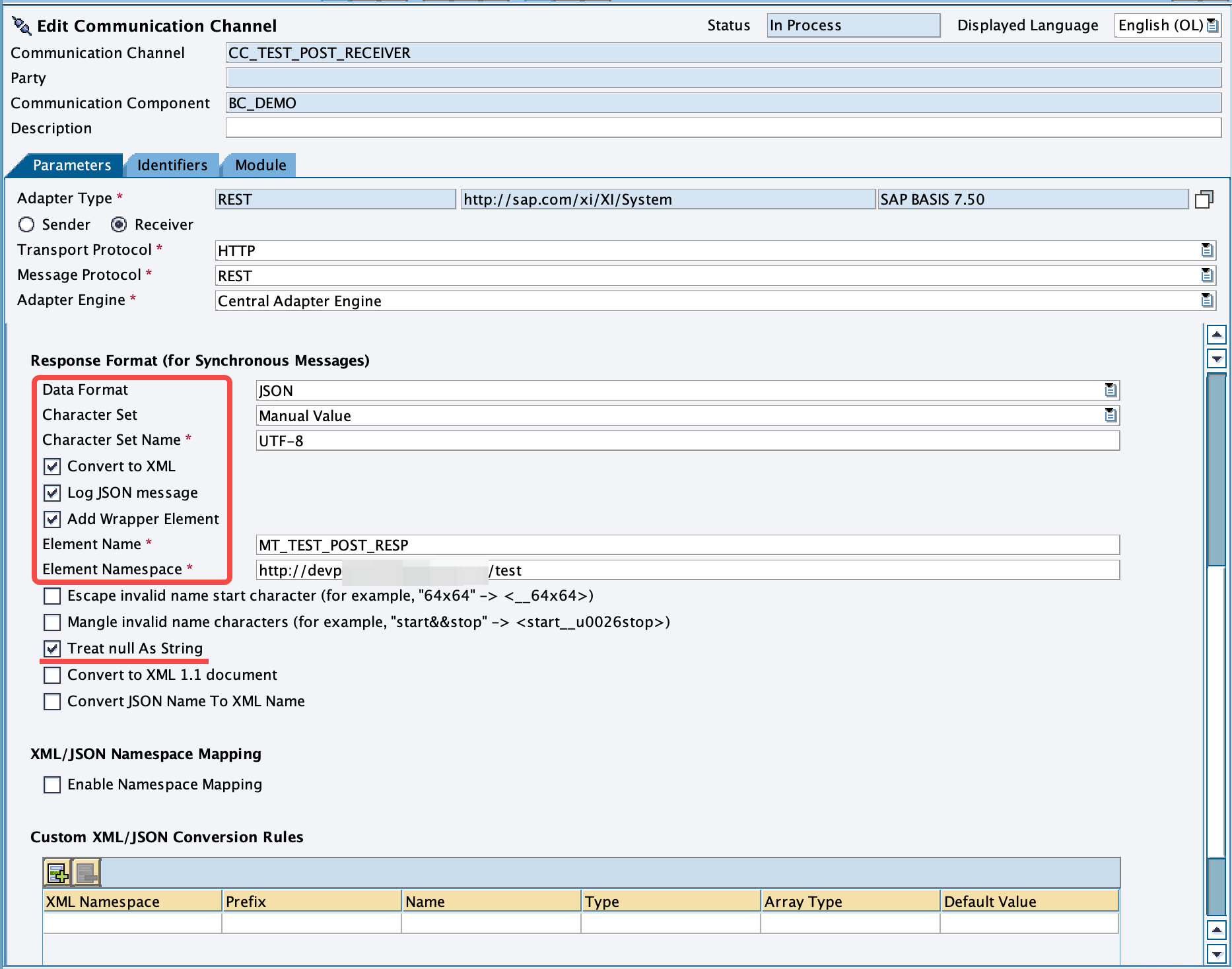Click the delete row icon in conversion rules
The height and width of the screenshot is (969, 1232).
pyautogui.click(x=86, y=873)
